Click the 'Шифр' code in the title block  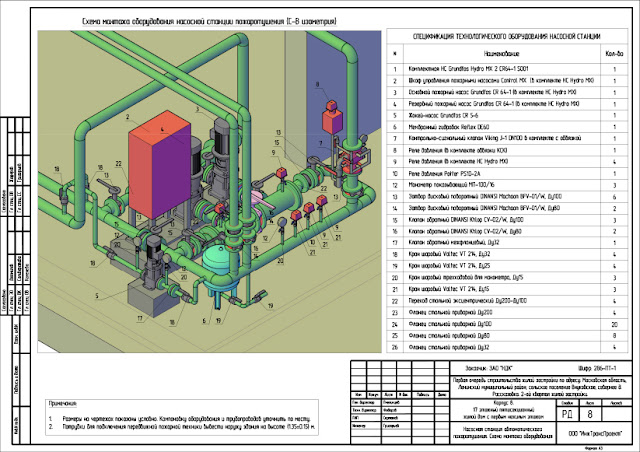click(597, 368)
